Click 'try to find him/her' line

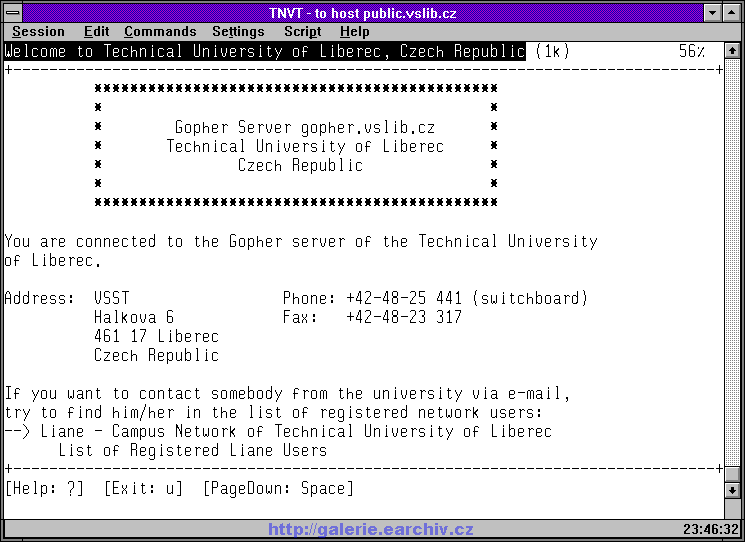[274, 412]
